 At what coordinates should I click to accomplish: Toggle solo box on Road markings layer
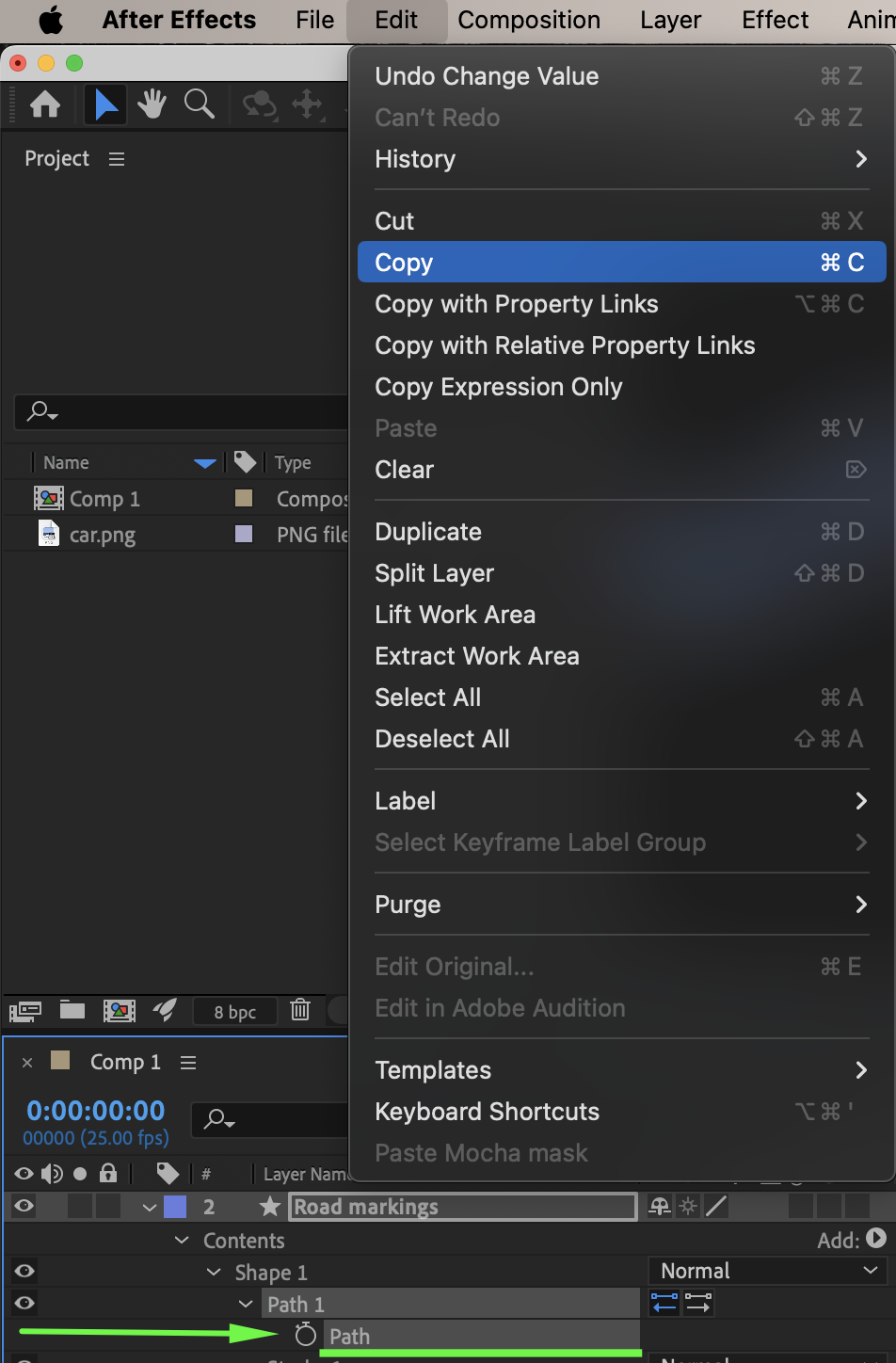pyautogui.click(x=80, y=1206)
